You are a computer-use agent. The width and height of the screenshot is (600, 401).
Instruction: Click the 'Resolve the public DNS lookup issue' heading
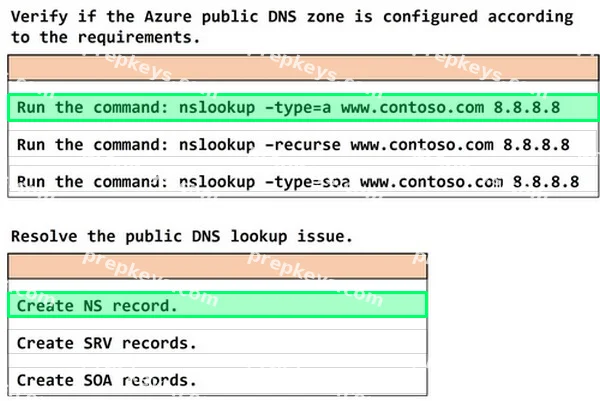coord(181,236)
